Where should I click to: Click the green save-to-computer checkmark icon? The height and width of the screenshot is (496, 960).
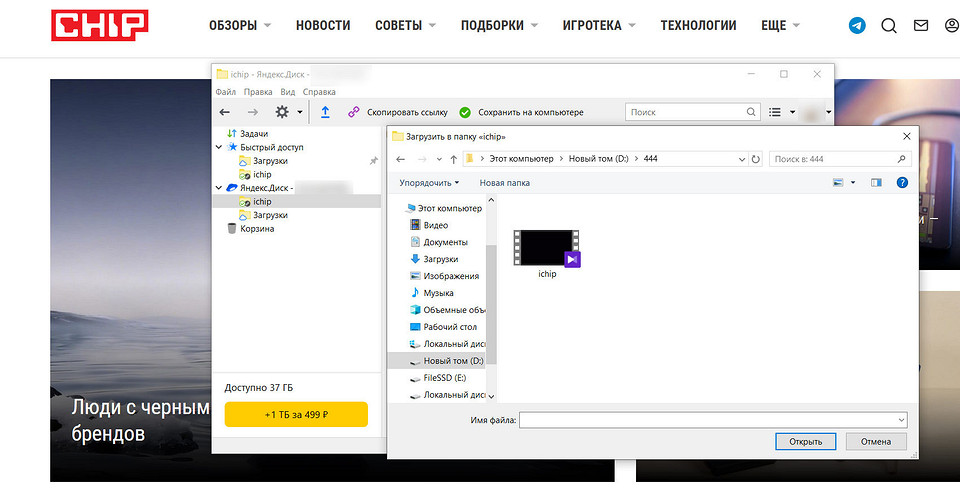pyautogui.click(x=465, y=113)
